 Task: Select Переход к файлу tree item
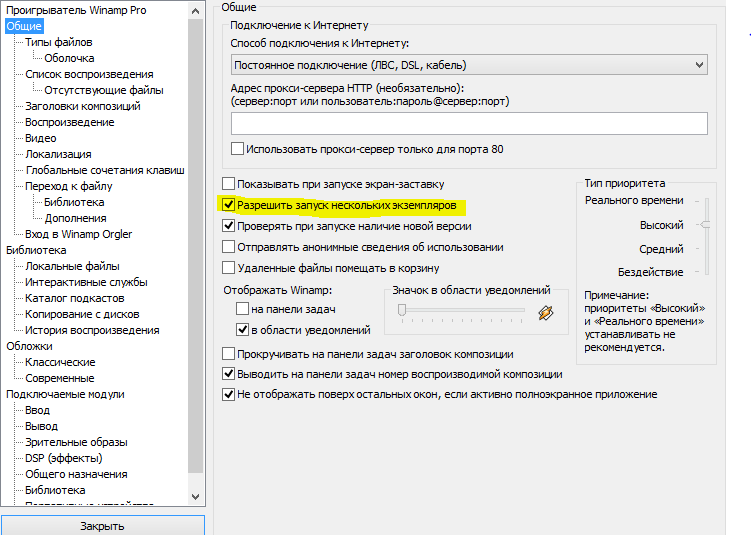[x=68, y=186]
